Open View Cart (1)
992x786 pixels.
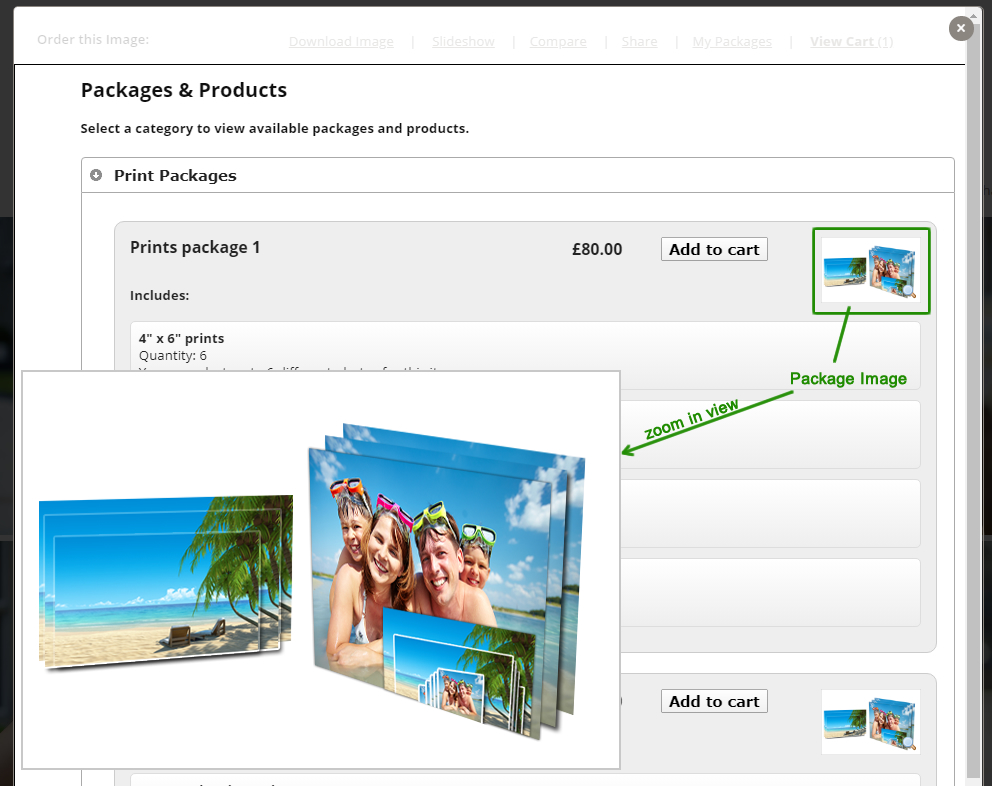[852, 42]
